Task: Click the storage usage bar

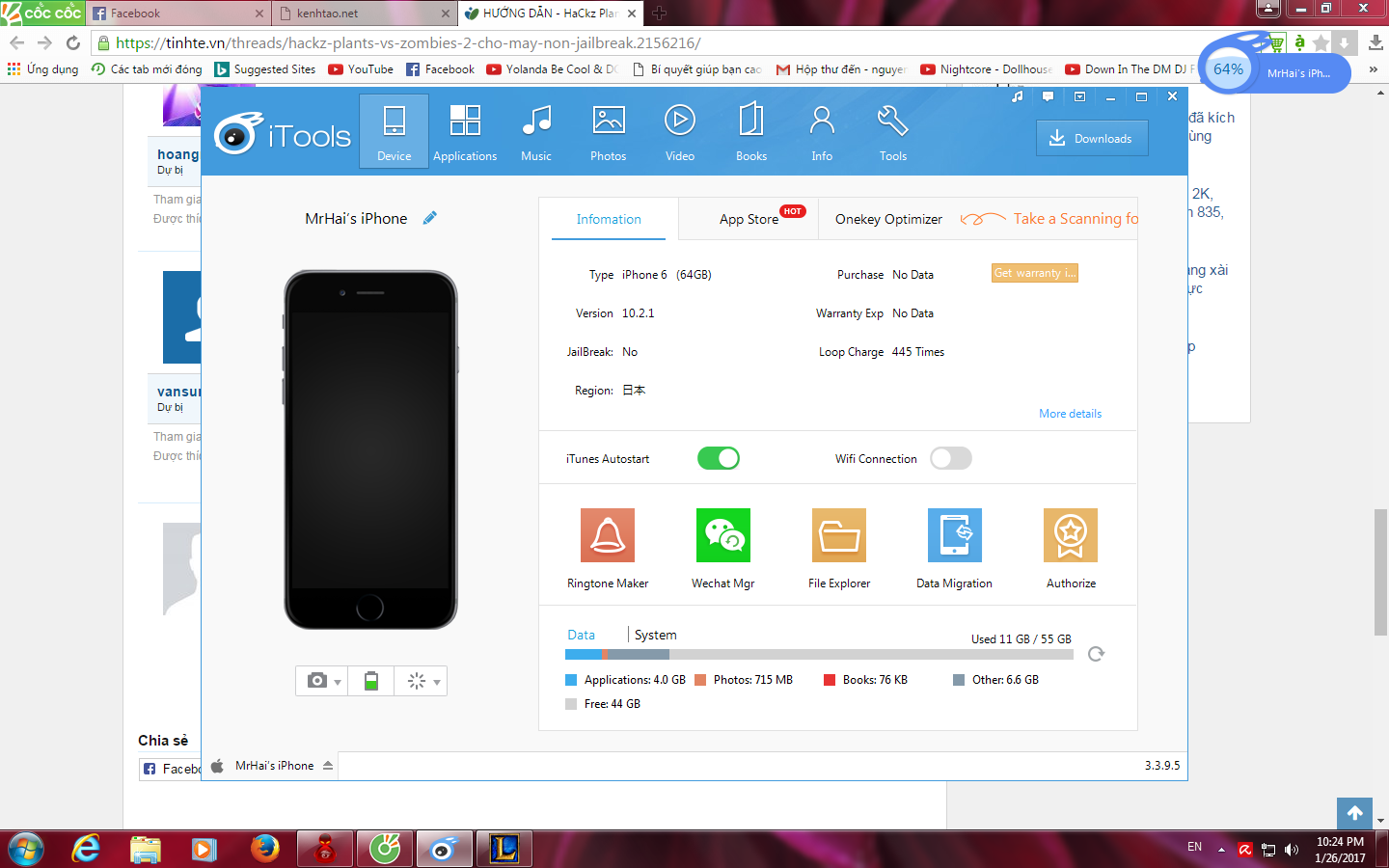Action: click(818, 654)
